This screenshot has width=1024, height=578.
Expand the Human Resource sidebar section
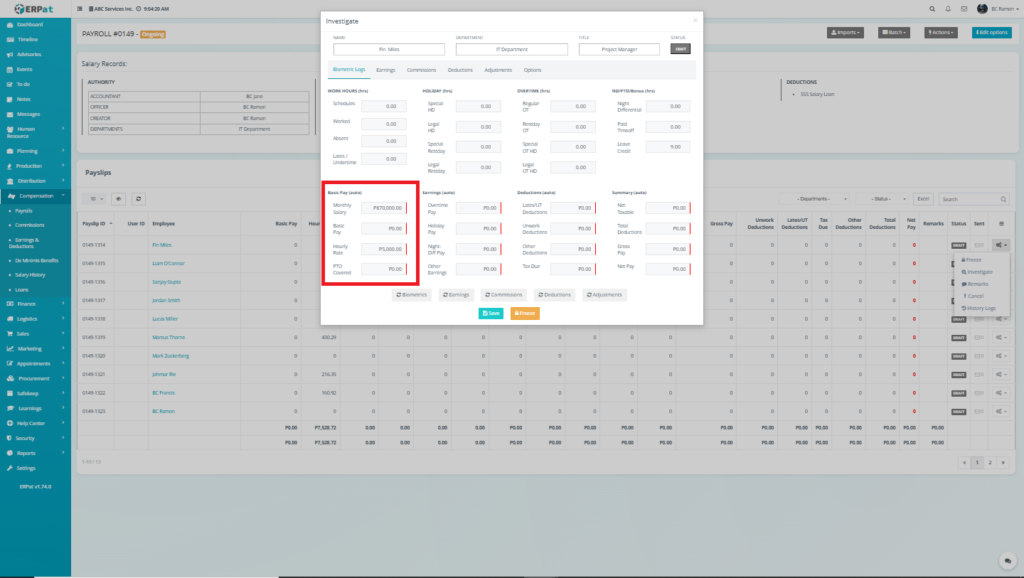[x=30, y=132]
